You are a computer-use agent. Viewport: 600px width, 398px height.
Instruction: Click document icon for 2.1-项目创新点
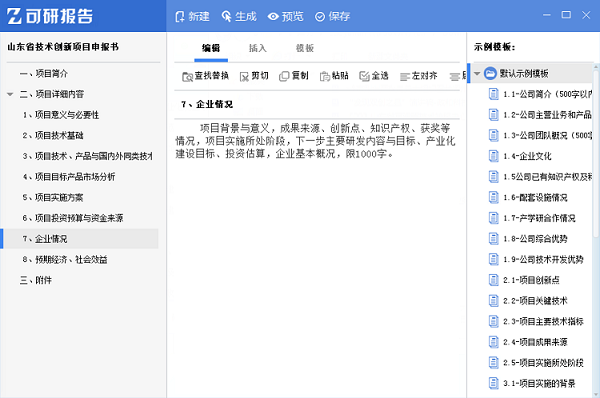pyautogui.click(x=494, y=280)
